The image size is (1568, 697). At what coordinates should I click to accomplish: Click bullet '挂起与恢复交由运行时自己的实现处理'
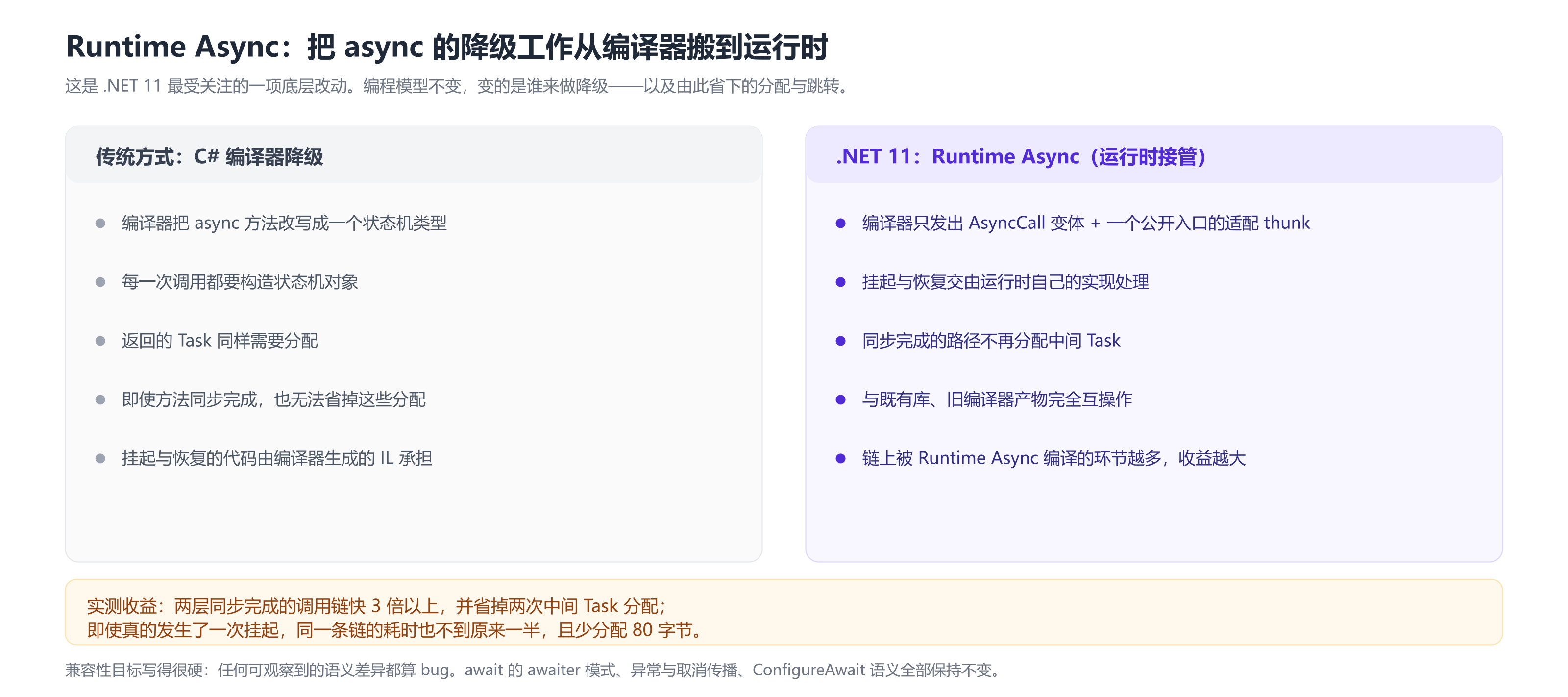point(1005,282)
